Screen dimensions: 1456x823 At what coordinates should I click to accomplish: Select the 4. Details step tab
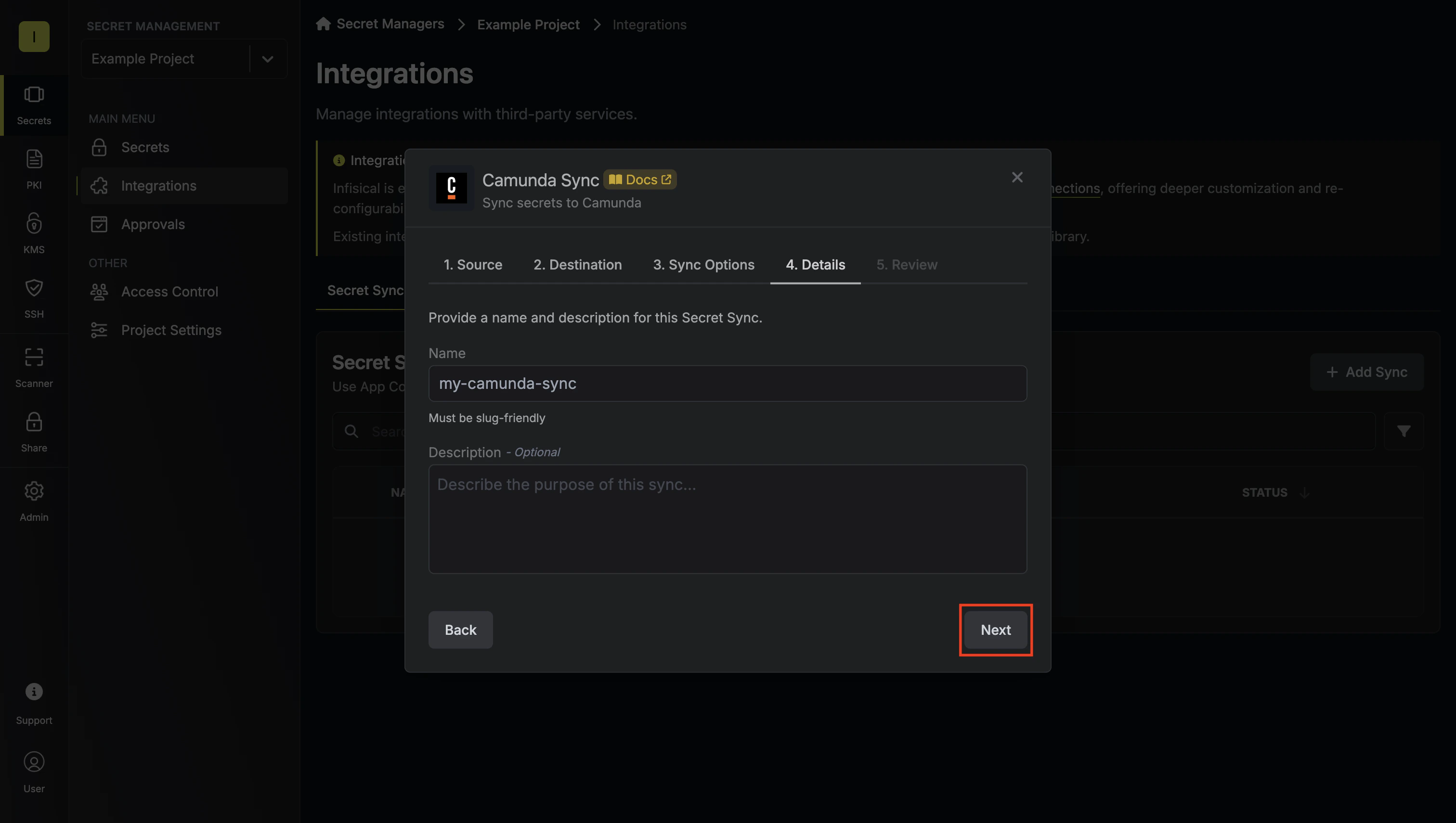click(x=815, y=265)
